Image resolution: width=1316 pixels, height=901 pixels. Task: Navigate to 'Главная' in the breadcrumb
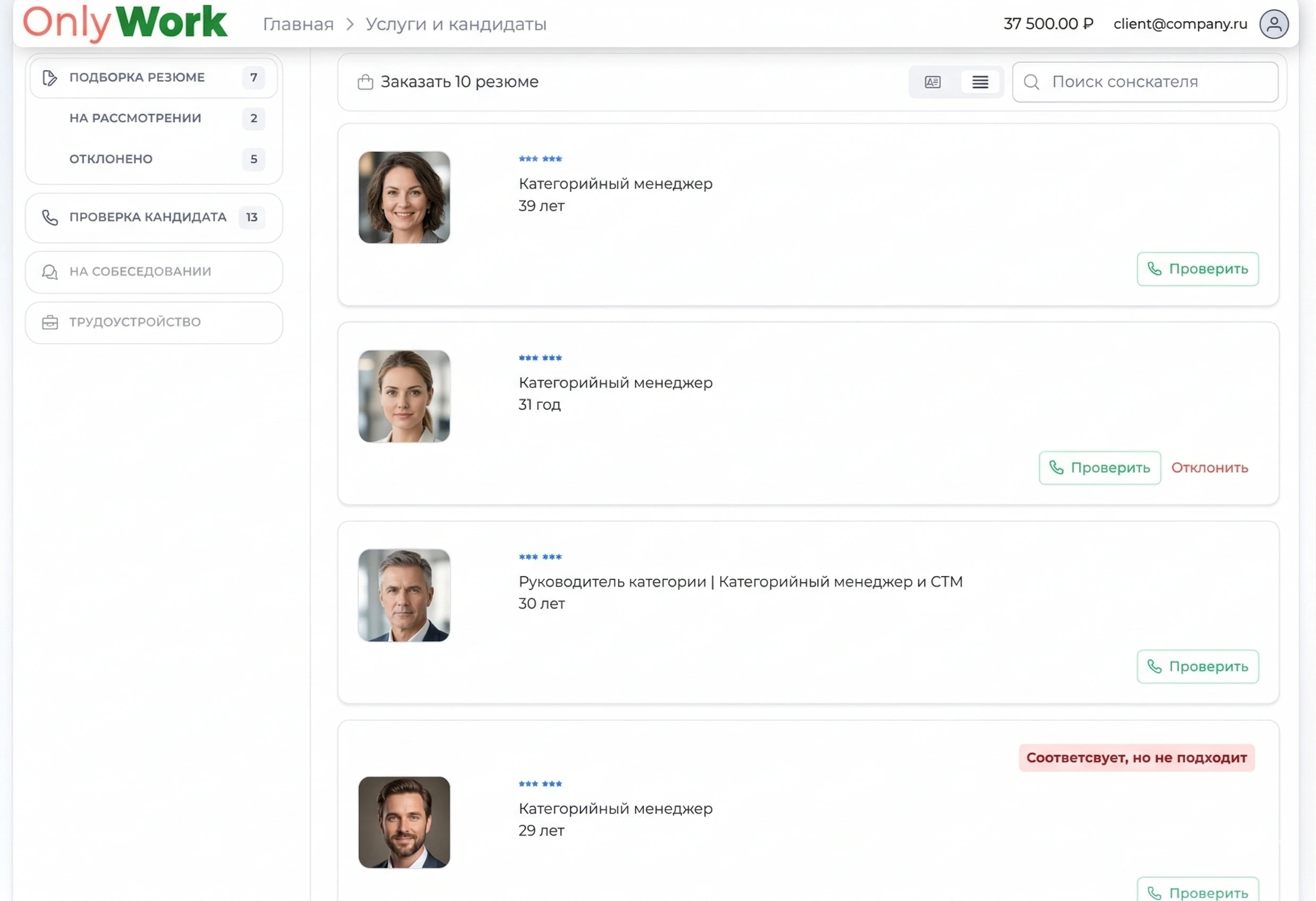coord(298,24)
